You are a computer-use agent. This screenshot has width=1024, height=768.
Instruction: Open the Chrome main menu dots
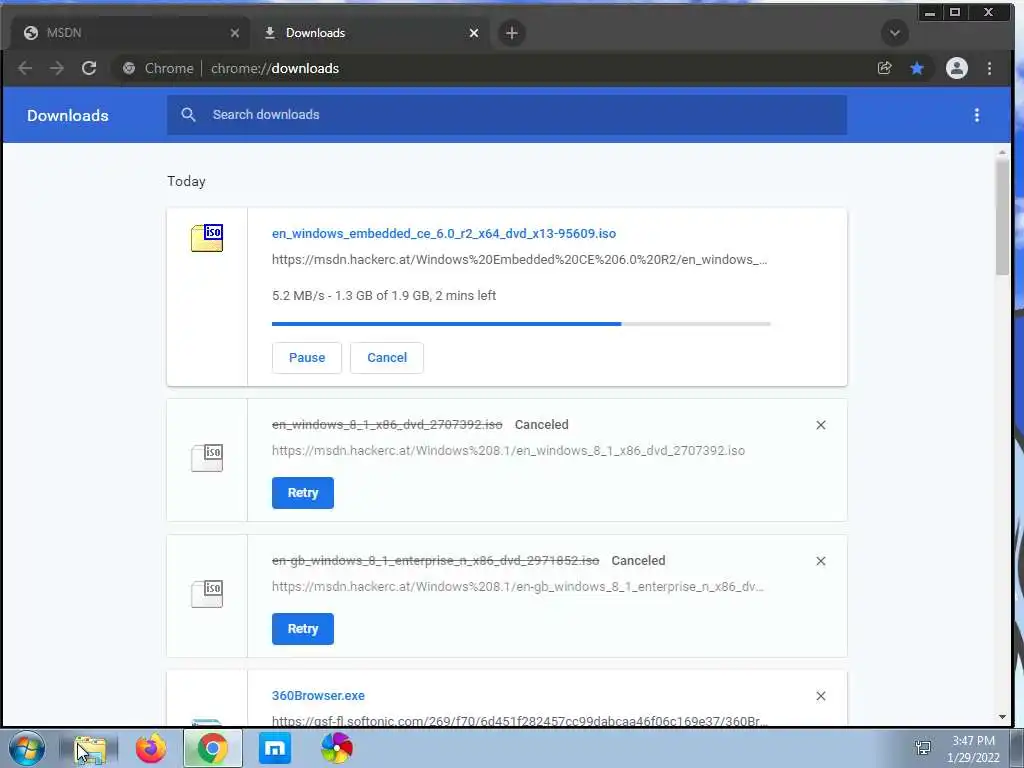pyautogui.click(x=989, y=68)
